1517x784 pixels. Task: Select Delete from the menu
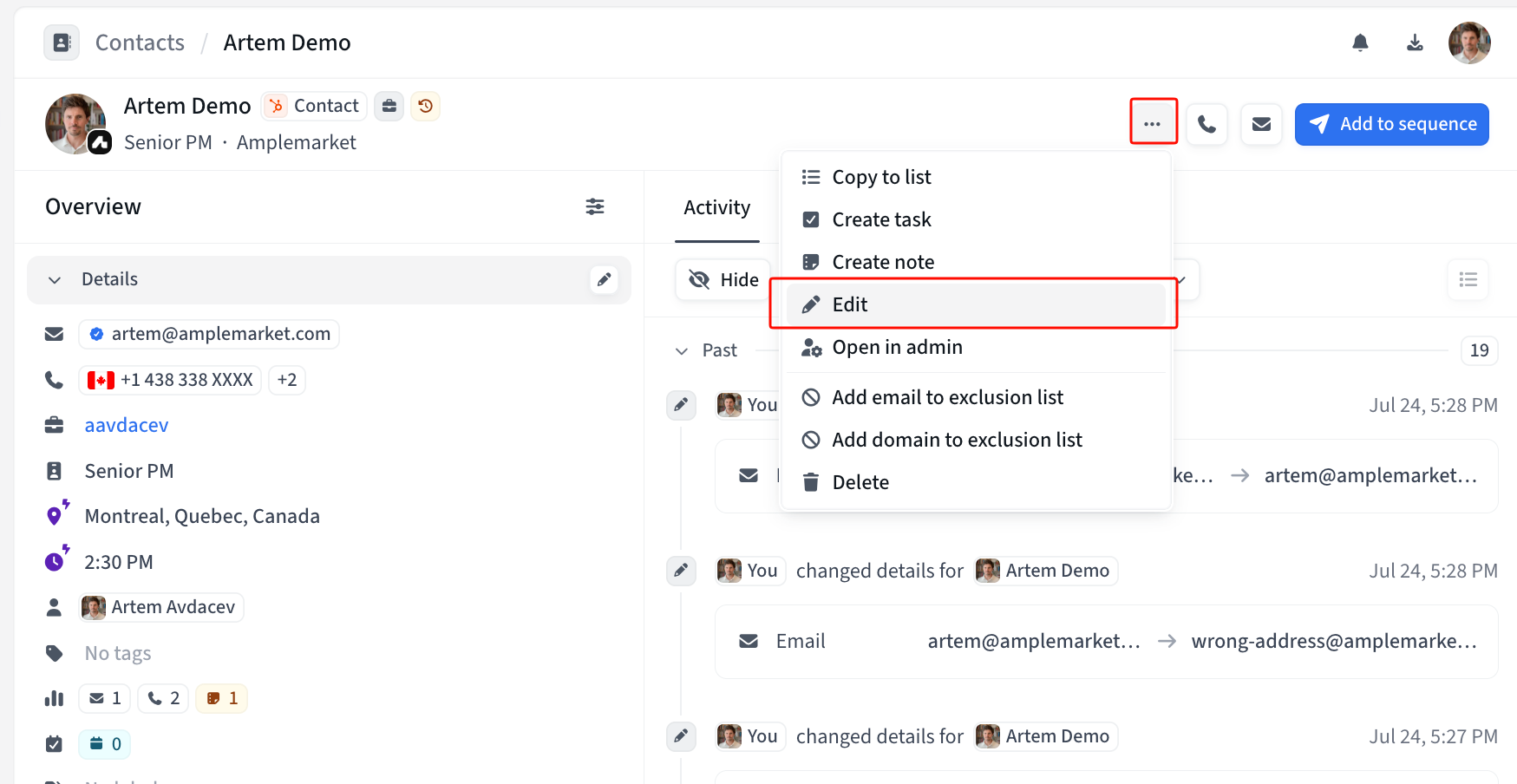click(x=976, y=482)
